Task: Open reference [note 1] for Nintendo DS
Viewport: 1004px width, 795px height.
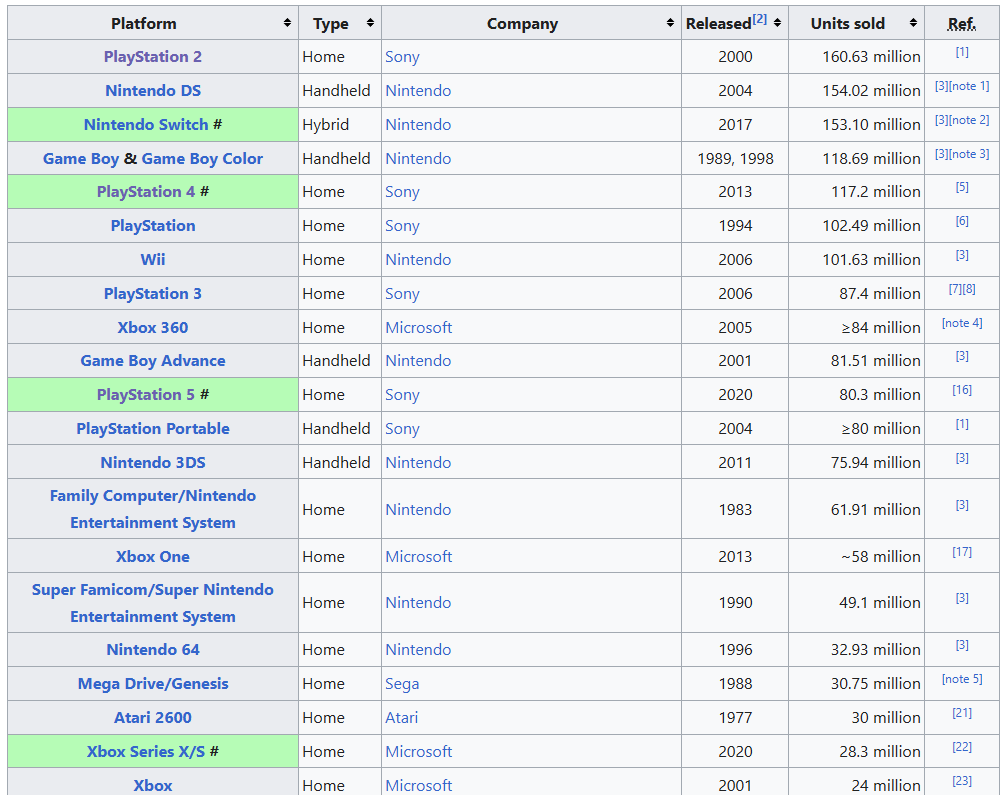Action: click(969, 87)
